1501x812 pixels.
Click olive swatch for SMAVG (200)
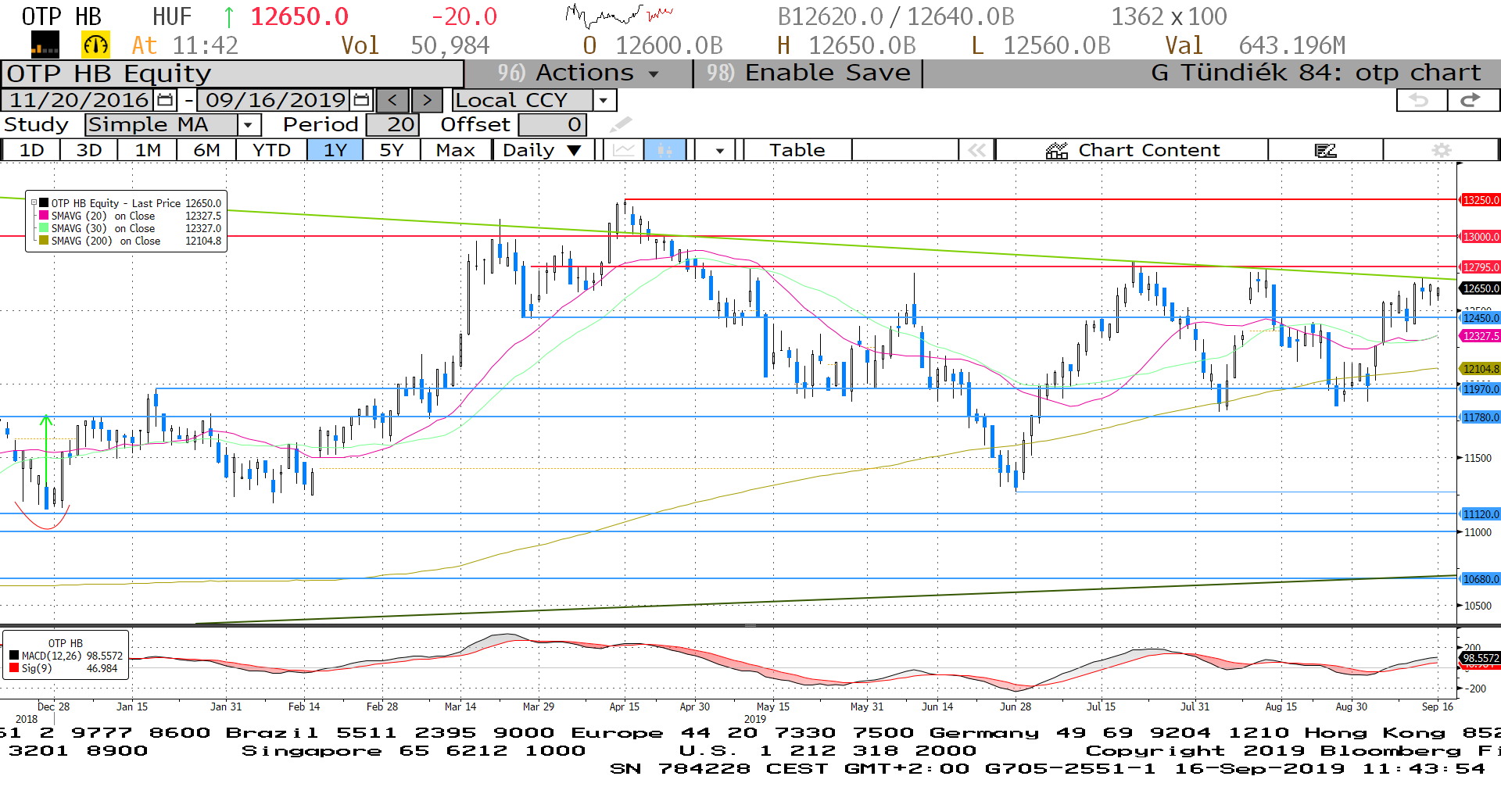(x=44, y=240)
